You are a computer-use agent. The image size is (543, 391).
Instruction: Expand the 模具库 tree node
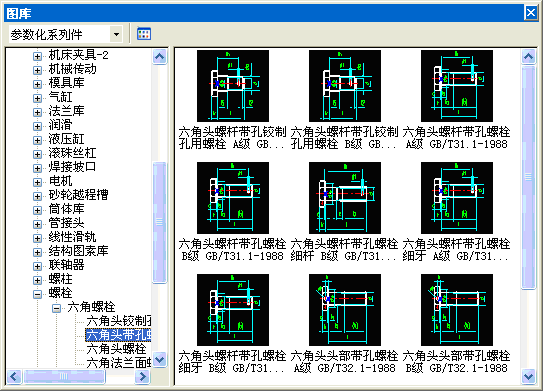tap(37, 84)
